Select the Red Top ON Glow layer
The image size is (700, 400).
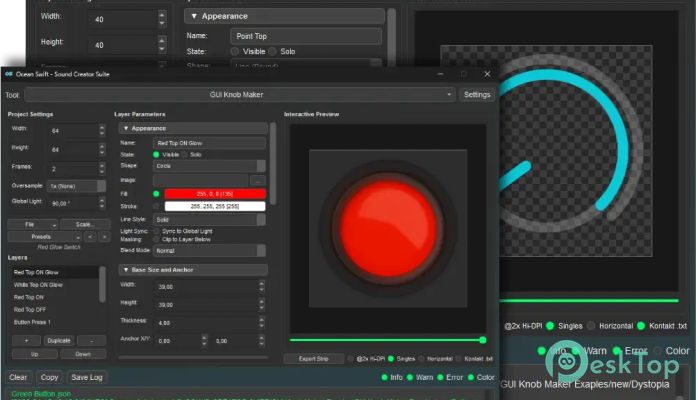click(x=54, y=272)
